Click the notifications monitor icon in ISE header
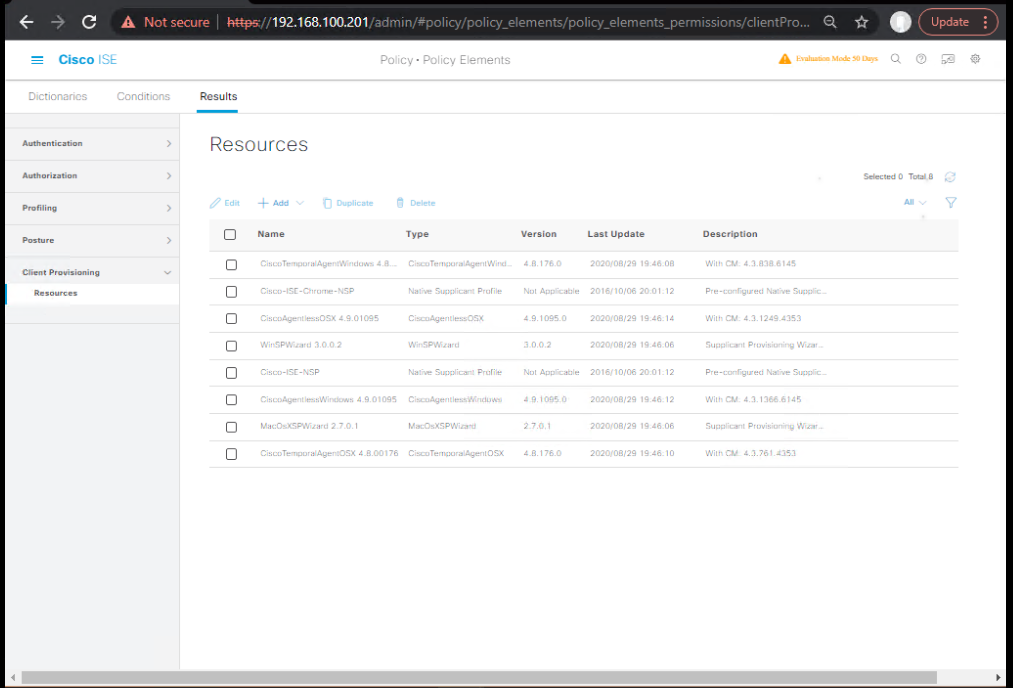This screenshot has height=688, width=1013. pos(948,59)
